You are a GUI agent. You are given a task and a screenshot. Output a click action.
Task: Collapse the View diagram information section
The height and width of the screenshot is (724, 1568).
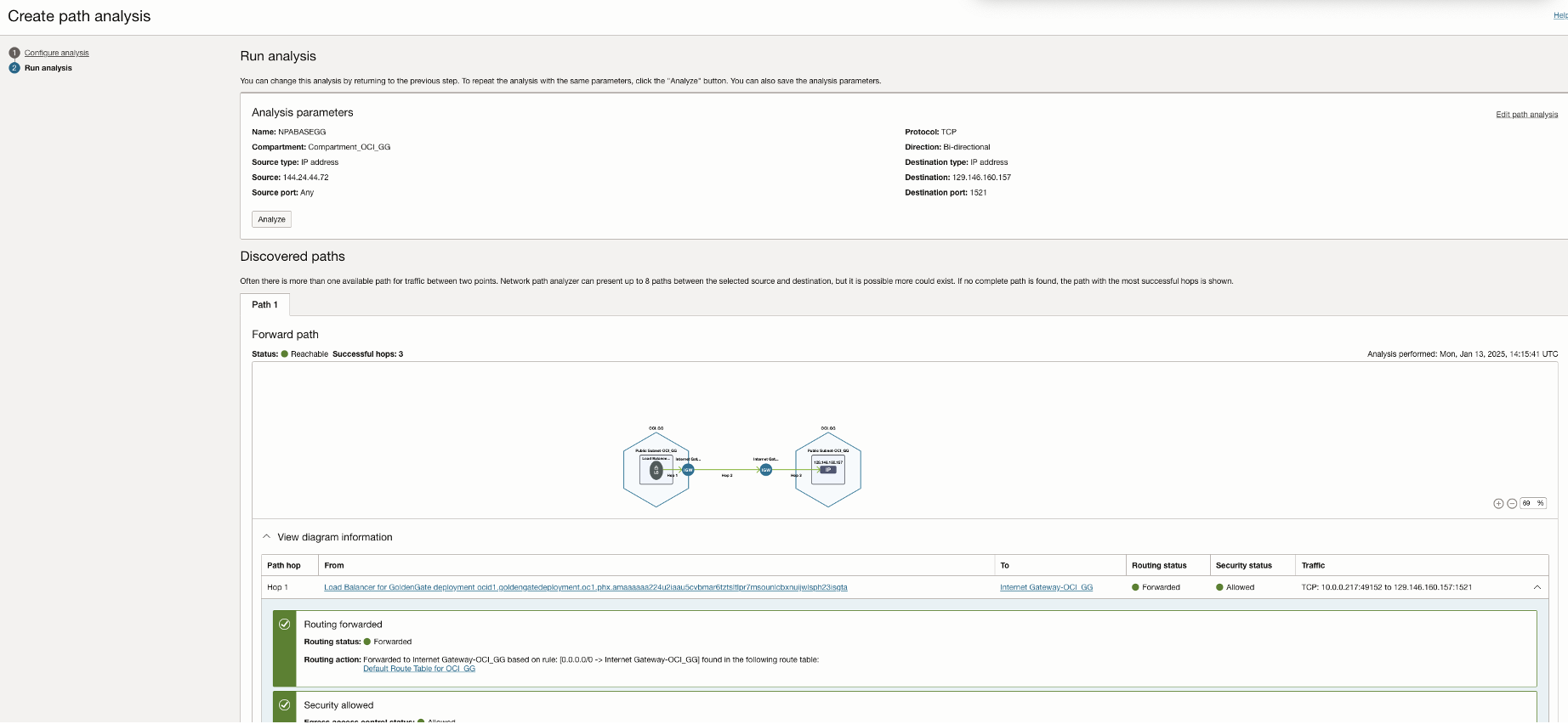[267, 537]
